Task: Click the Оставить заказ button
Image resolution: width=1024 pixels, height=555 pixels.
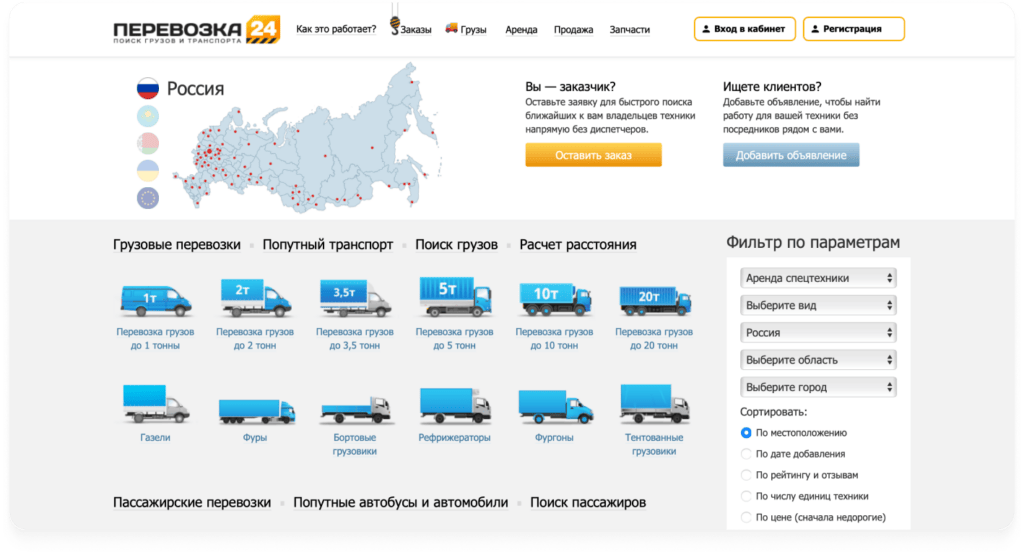Action: [594, 155]
